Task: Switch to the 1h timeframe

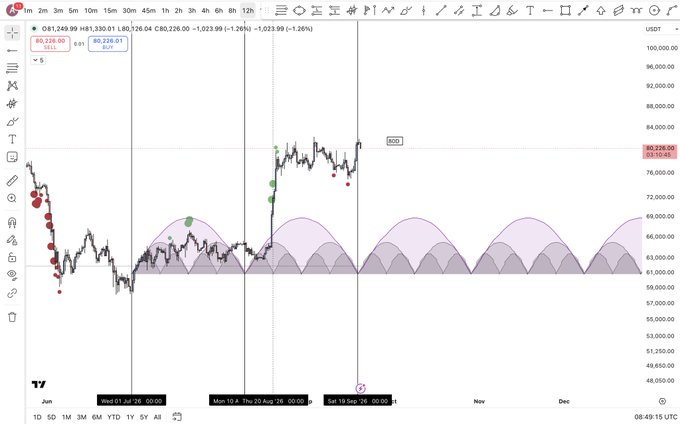Action: (165, 10)
